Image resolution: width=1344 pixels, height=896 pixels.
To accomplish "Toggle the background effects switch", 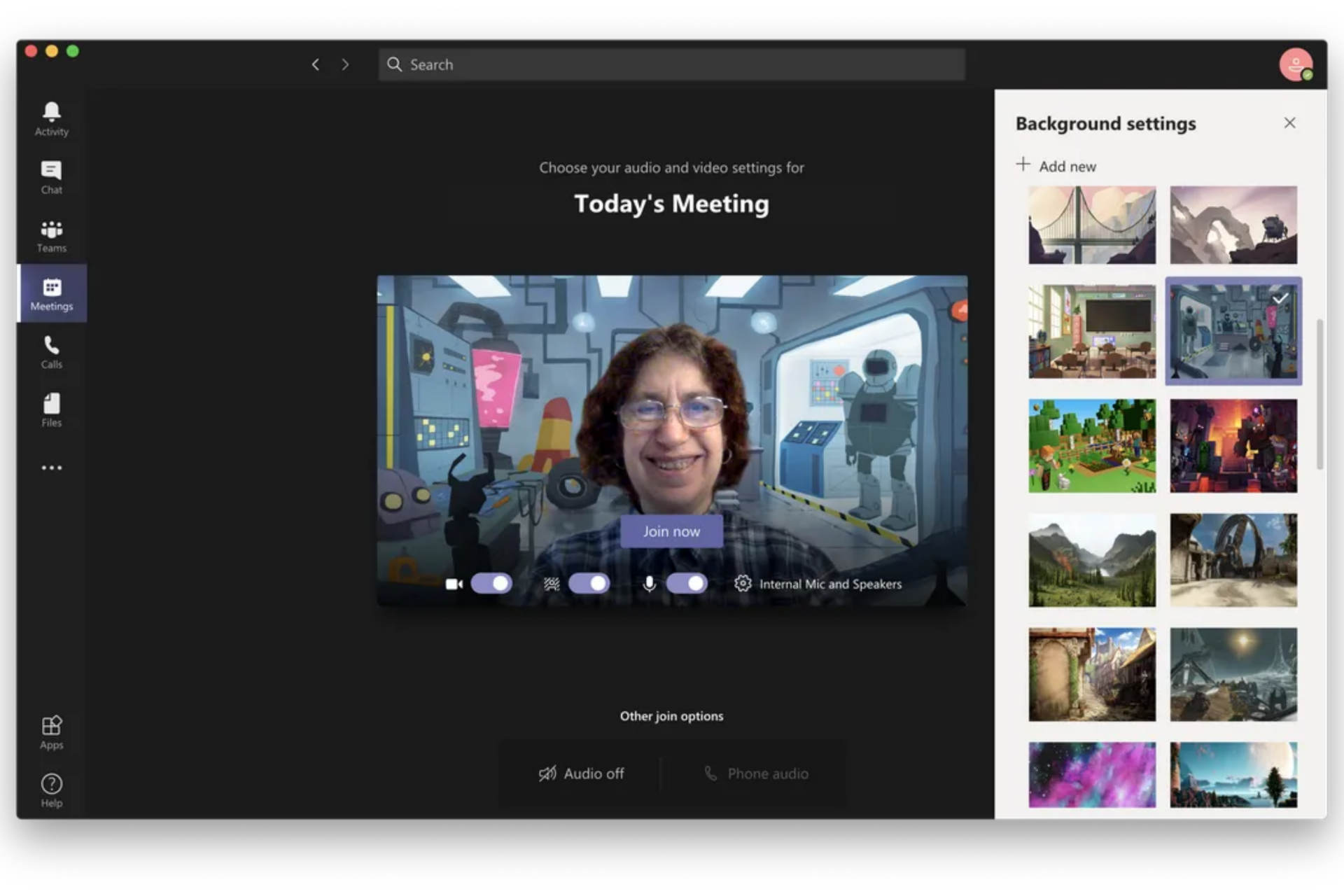I will pyautogui.click(x=589, y=583).
